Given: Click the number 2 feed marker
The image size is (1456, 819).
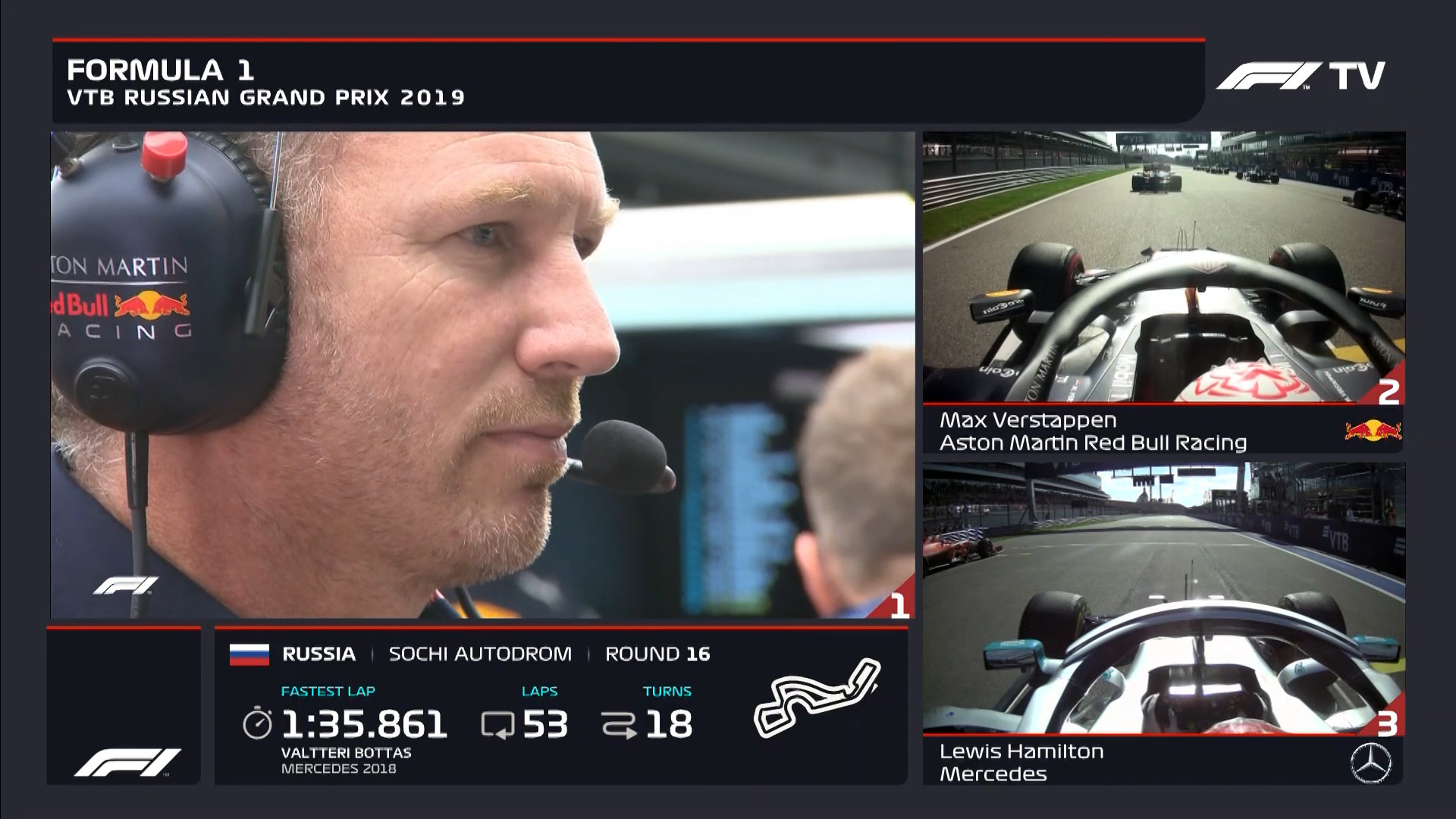Looking at the screenshot, I should pyautogui.click(x=1388, y=392).
